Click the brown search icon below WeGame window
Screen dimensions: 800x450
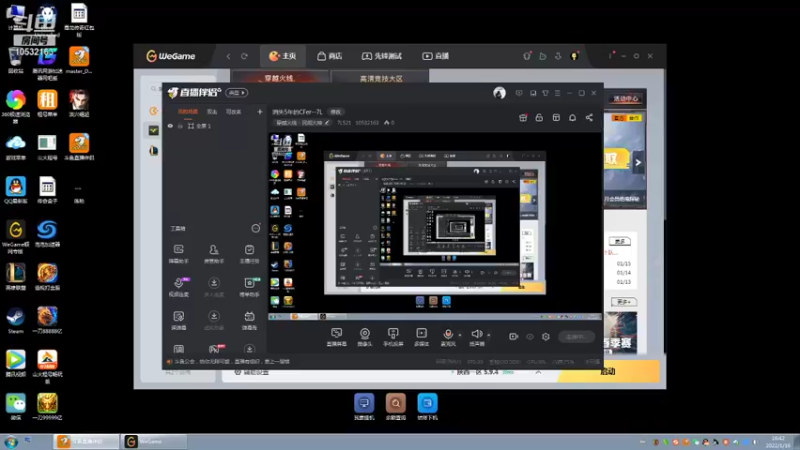click(395, 407)
